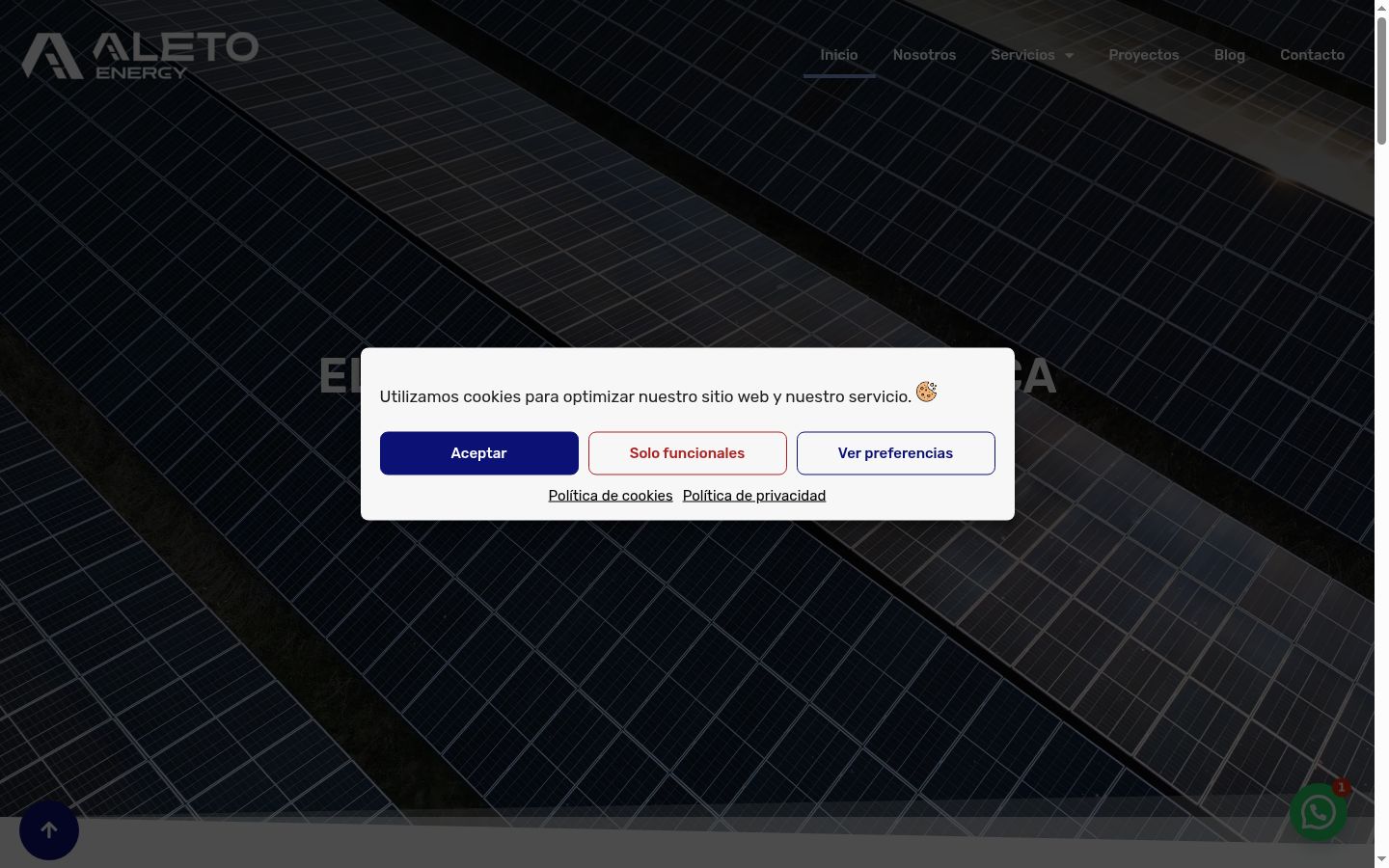Choose Solo funcionales cookies
This screenshot has width=1389, height=868.
pyautogui.click(x=688, y=453)
